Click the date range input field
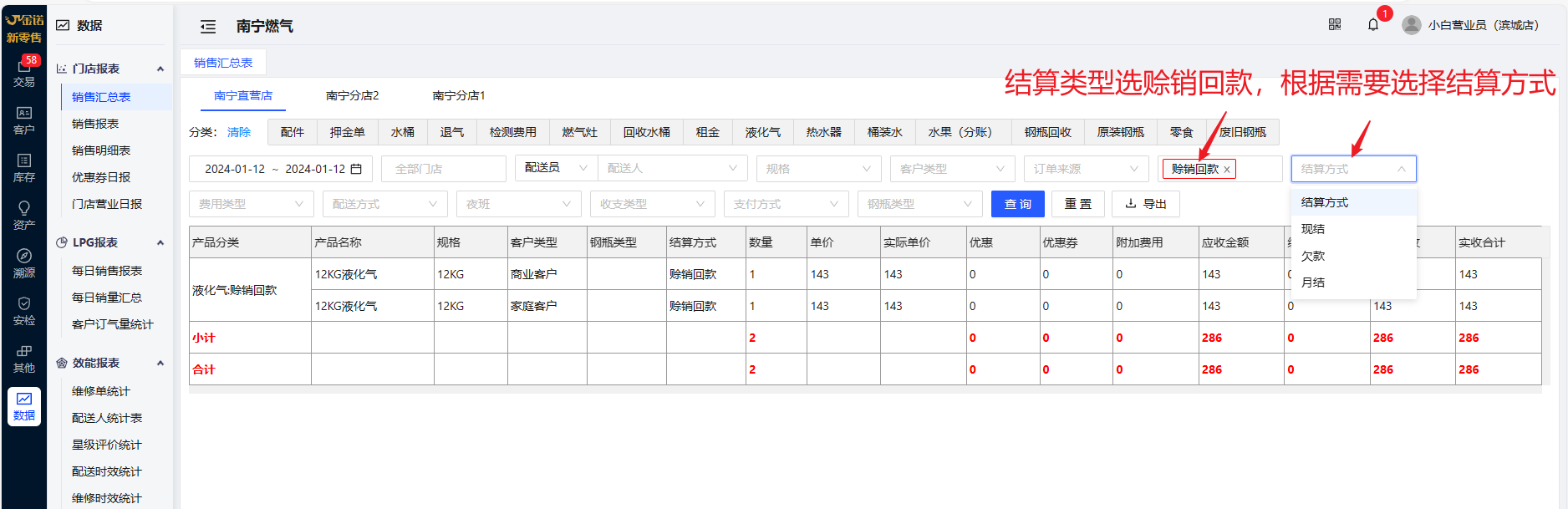Image resolution: width=1568 pixels, height=509 pixels. [281, 169]
